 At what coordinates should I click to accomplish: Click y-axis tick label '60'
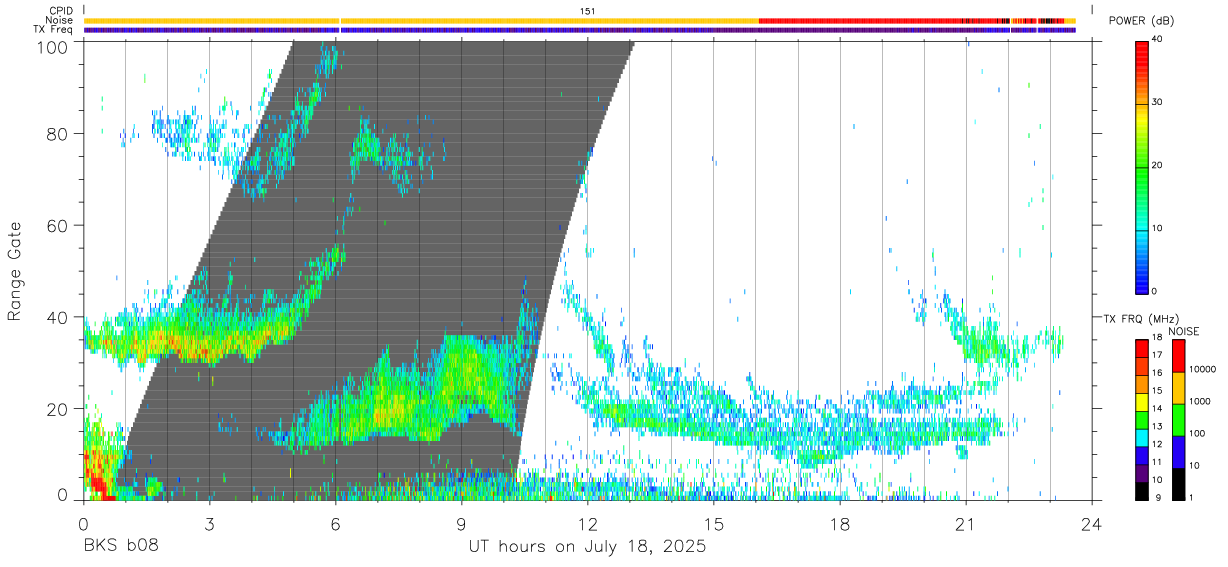pyautogui.click(x=59, y=225)
